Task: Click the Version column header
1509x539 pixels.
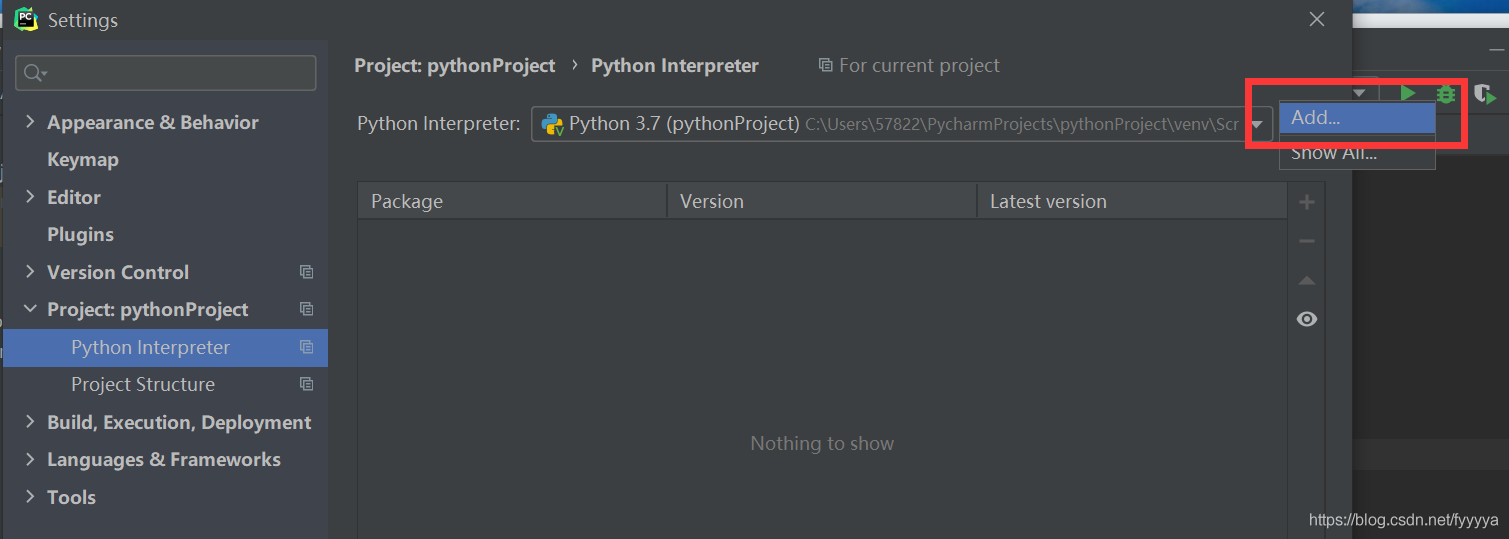Action: point(822,201)
